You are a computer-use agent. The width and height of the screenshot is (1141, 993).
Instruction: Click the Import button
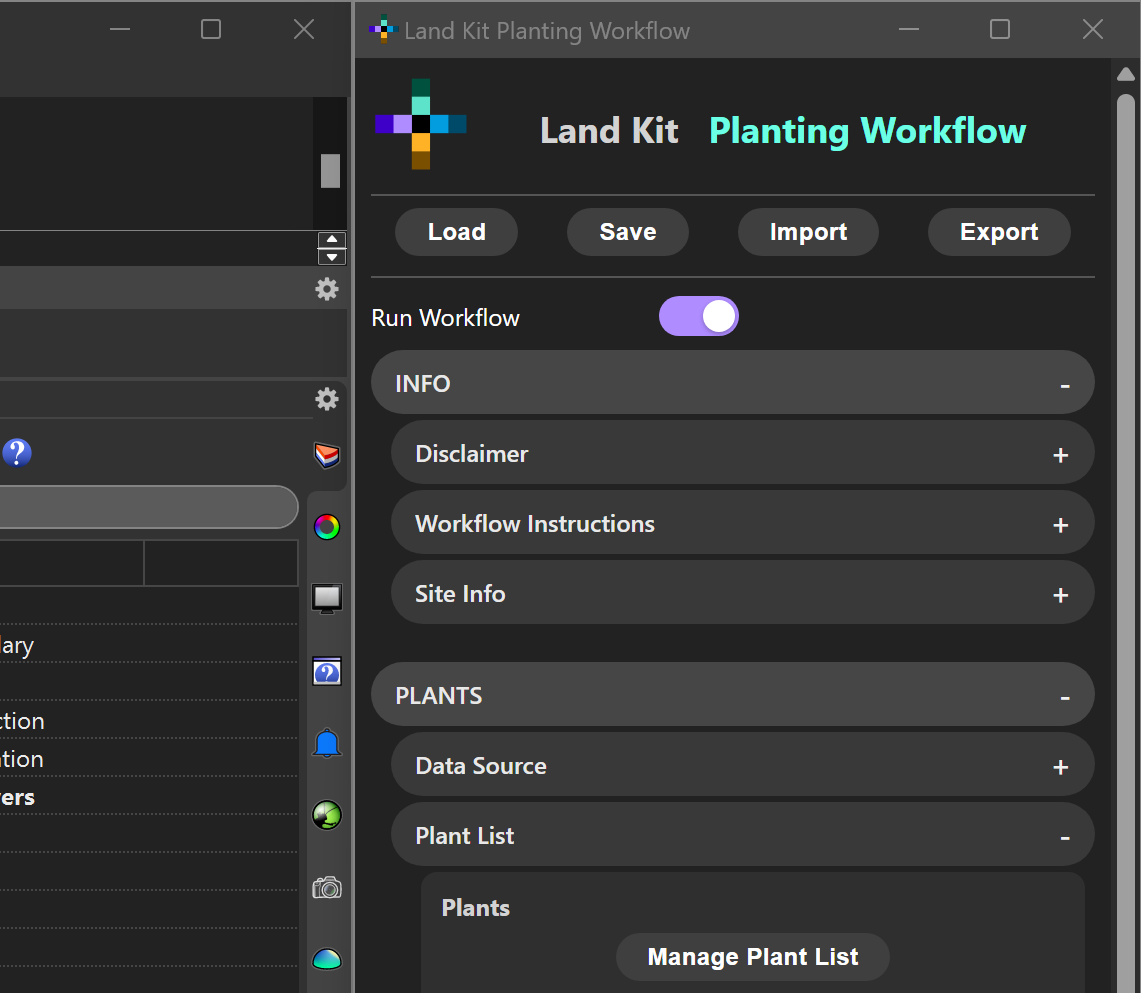pos(808,232)
